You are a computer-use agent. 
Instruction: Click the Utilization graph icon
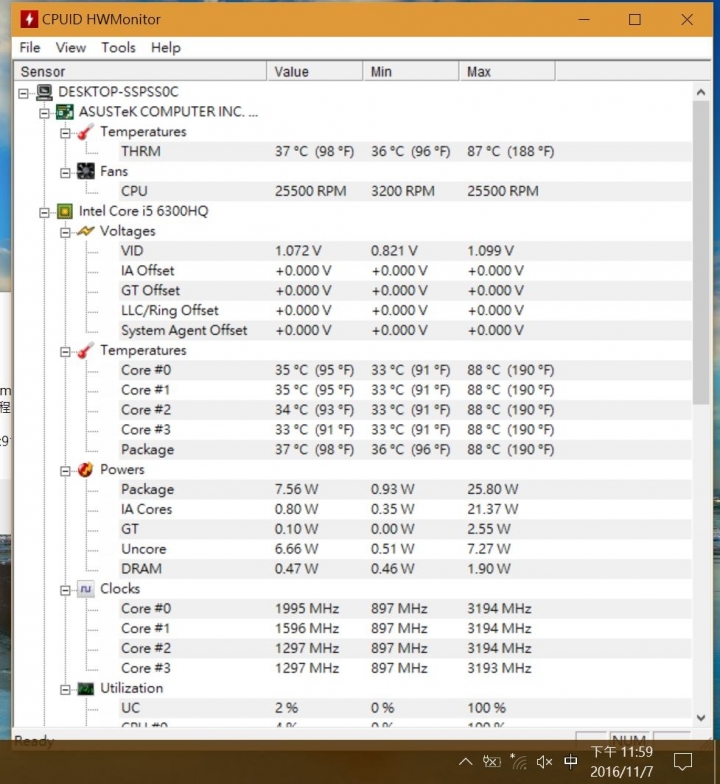(86, 689)
